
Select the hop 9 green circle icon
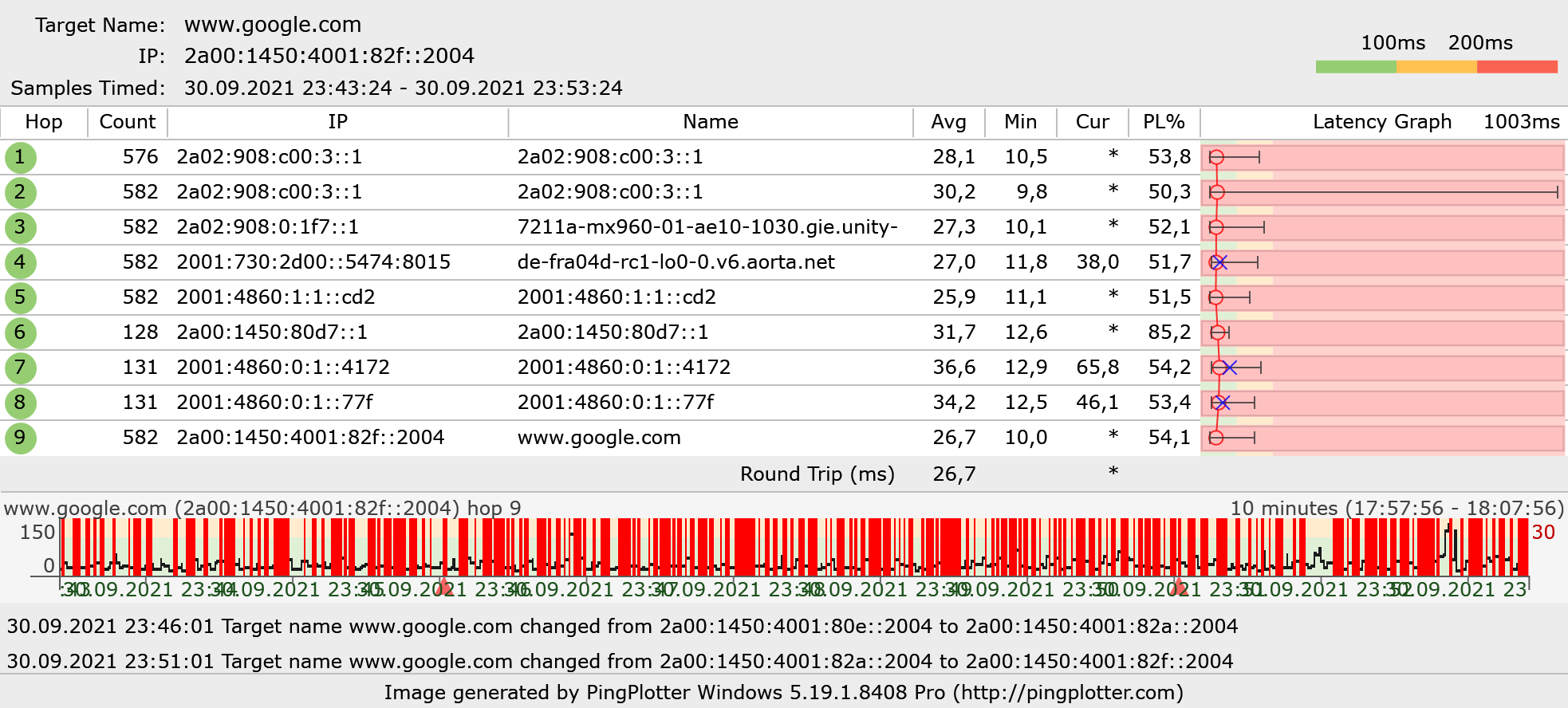pos(20,438)
